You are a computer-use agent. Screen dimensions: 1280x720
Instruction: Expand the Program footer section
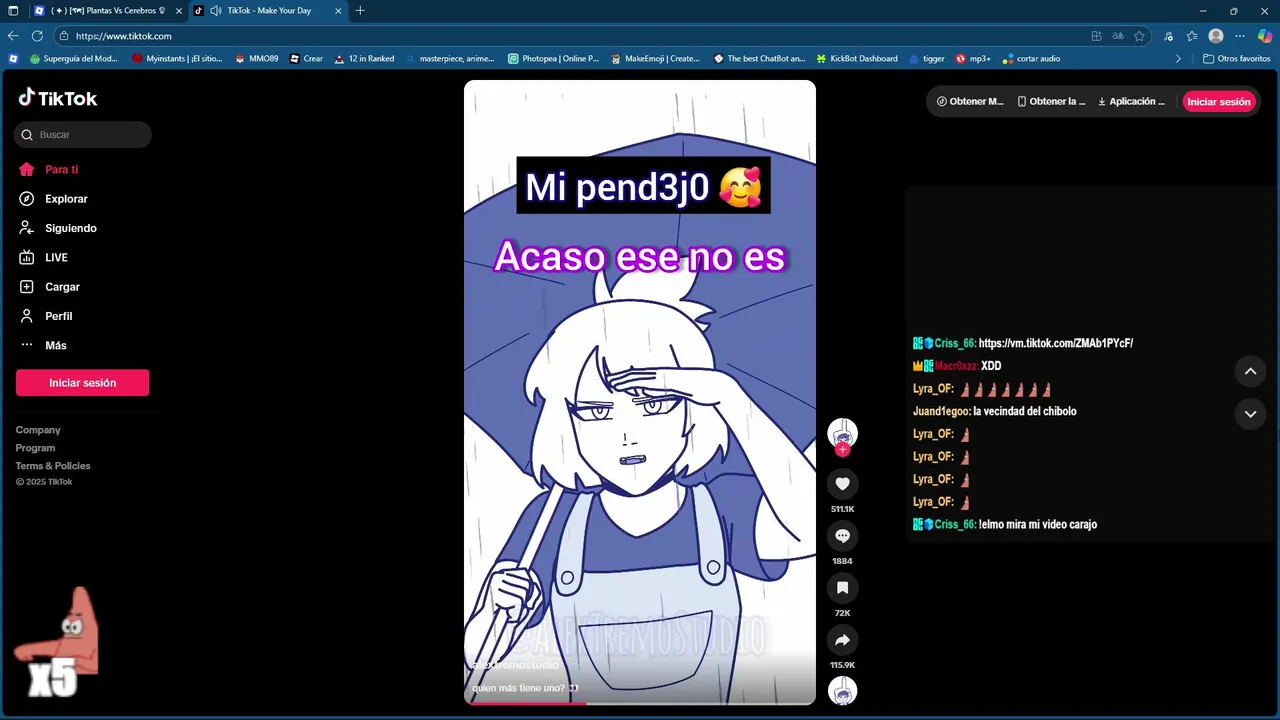coord(35,448)
